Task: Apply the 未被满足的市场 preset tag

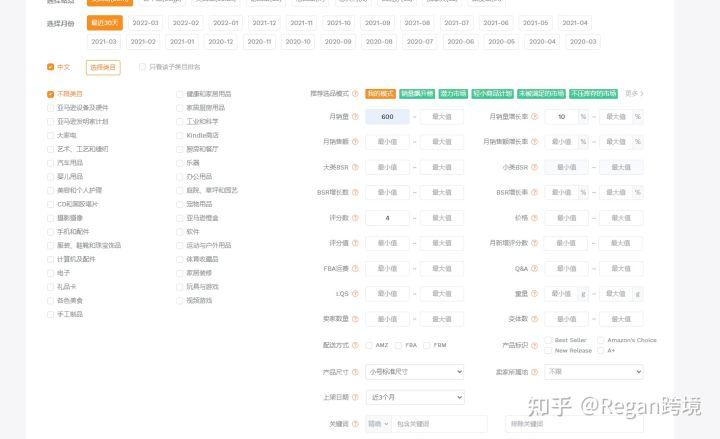Action: tap(541, 94)
